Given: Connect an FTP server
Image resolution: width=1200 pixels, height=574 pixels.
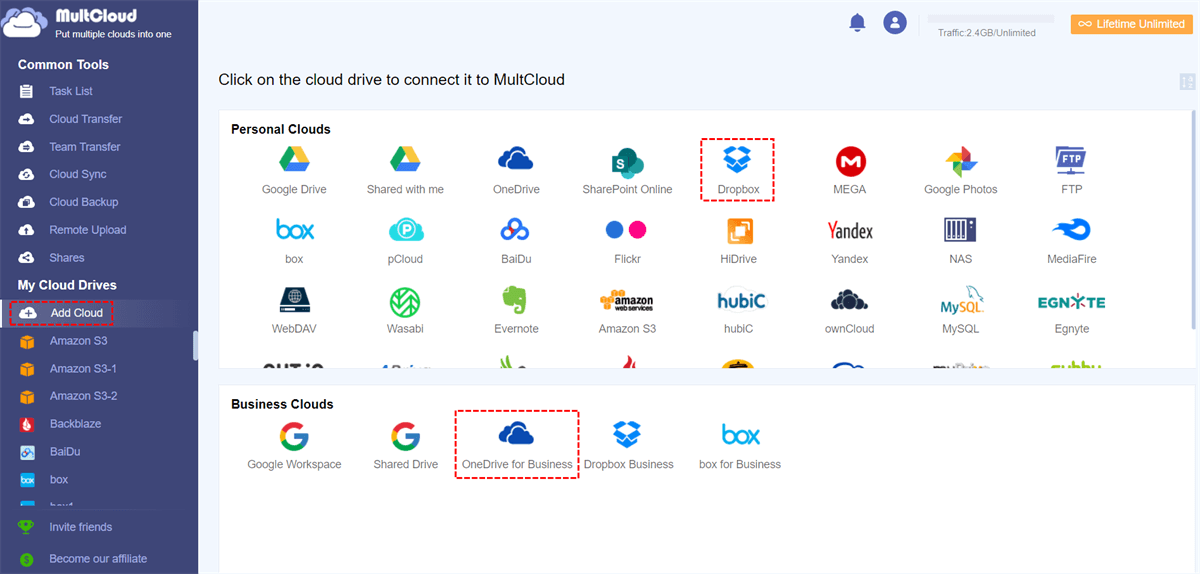Looking at the screenshot, I should [1071, 170].
